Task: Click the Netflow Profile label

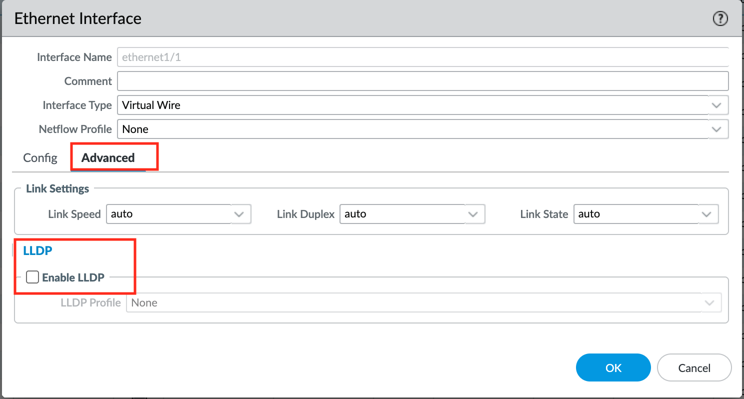Action: (75, 129)
